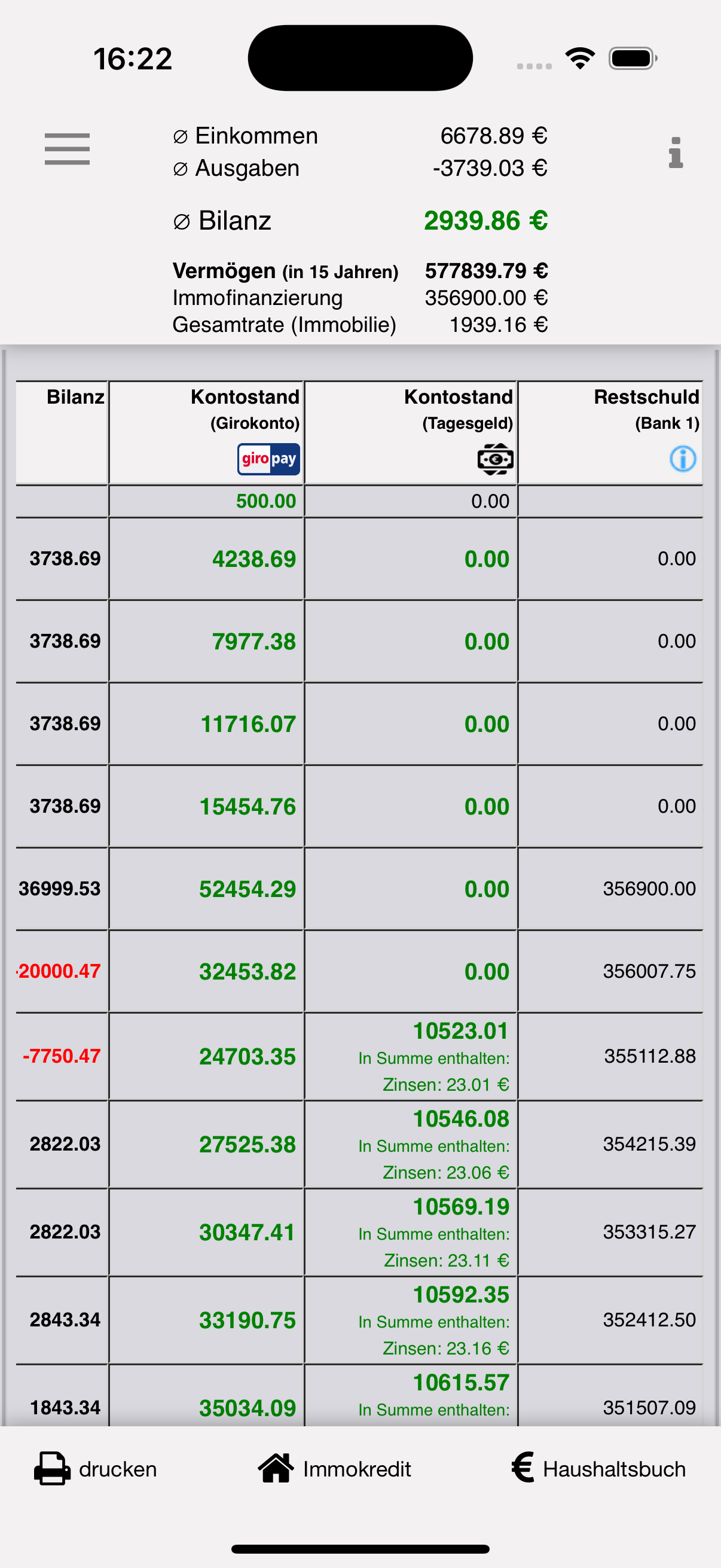Tap the Restschuld value 351507.09
This screenshot has width=721, height=1568.
pos(649,1407)
